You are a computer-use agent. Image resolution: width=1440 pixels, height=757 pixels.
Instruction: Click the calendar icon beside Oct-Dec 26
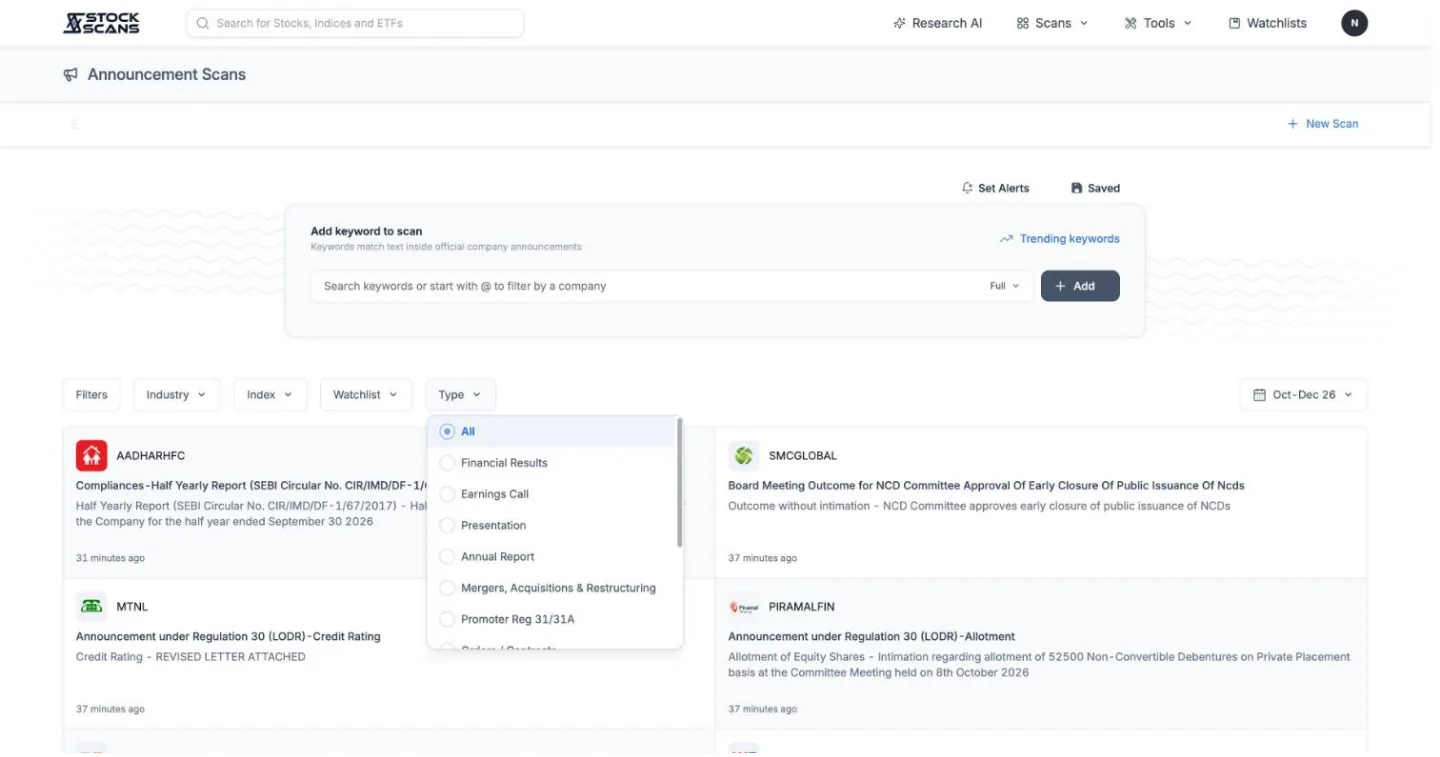(x=1259, y=395)
